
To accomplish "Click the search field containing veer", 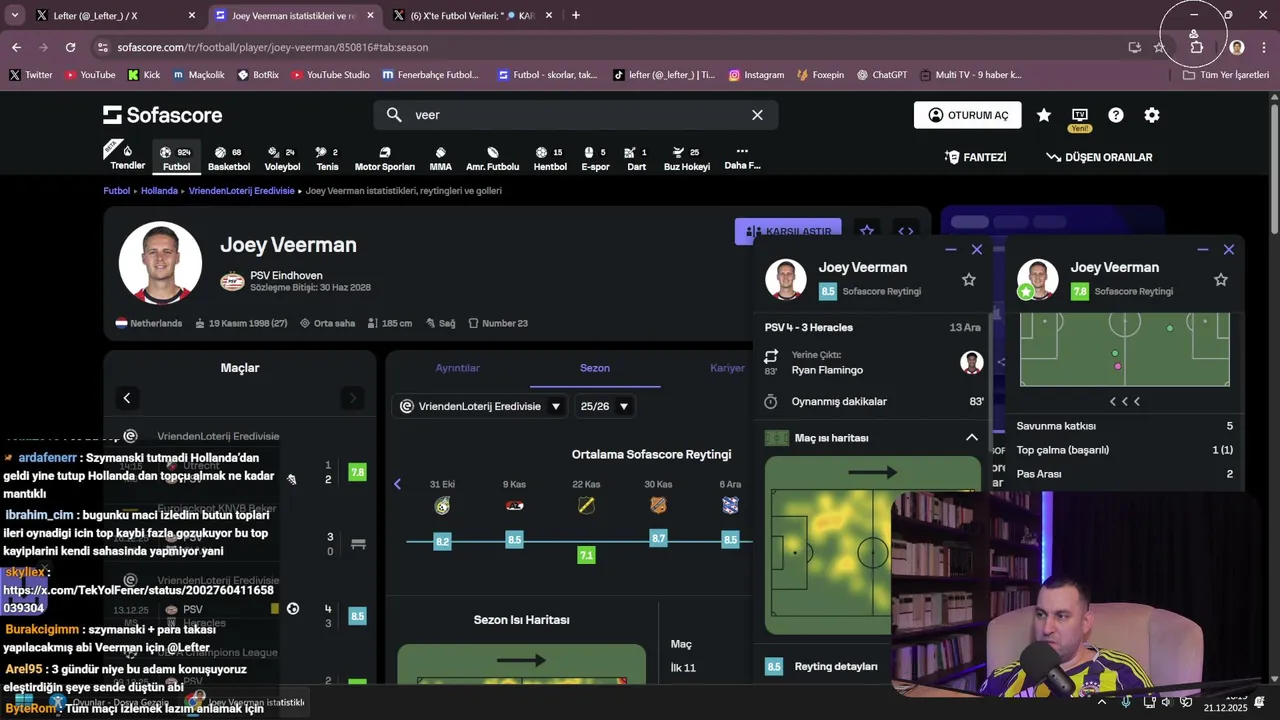I will [575, 115].
